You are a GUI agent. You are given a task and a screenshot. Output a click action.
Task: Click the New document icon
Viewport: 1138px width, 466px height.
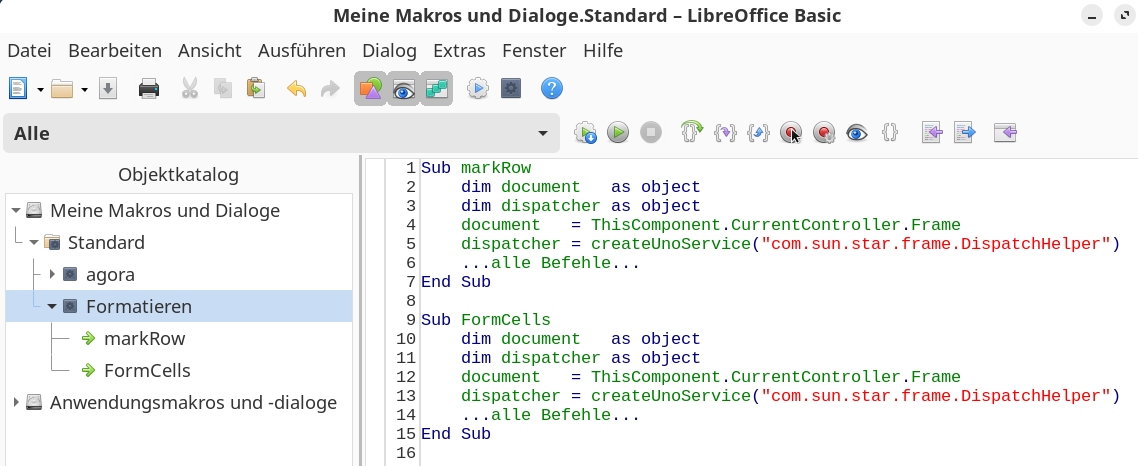(x=17, y=89)
